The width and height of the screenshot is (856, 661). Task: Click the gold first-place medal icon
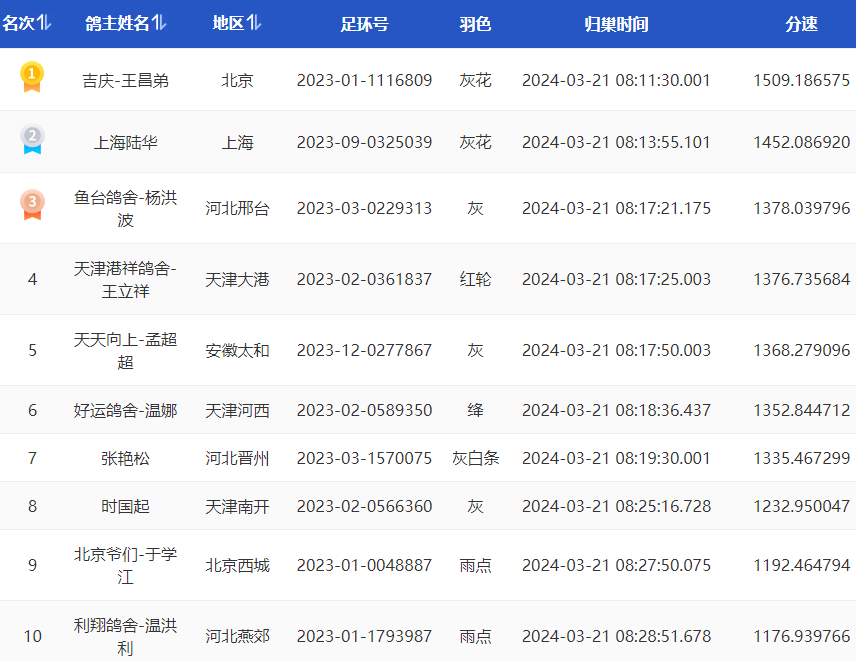(x=32, y=77)
